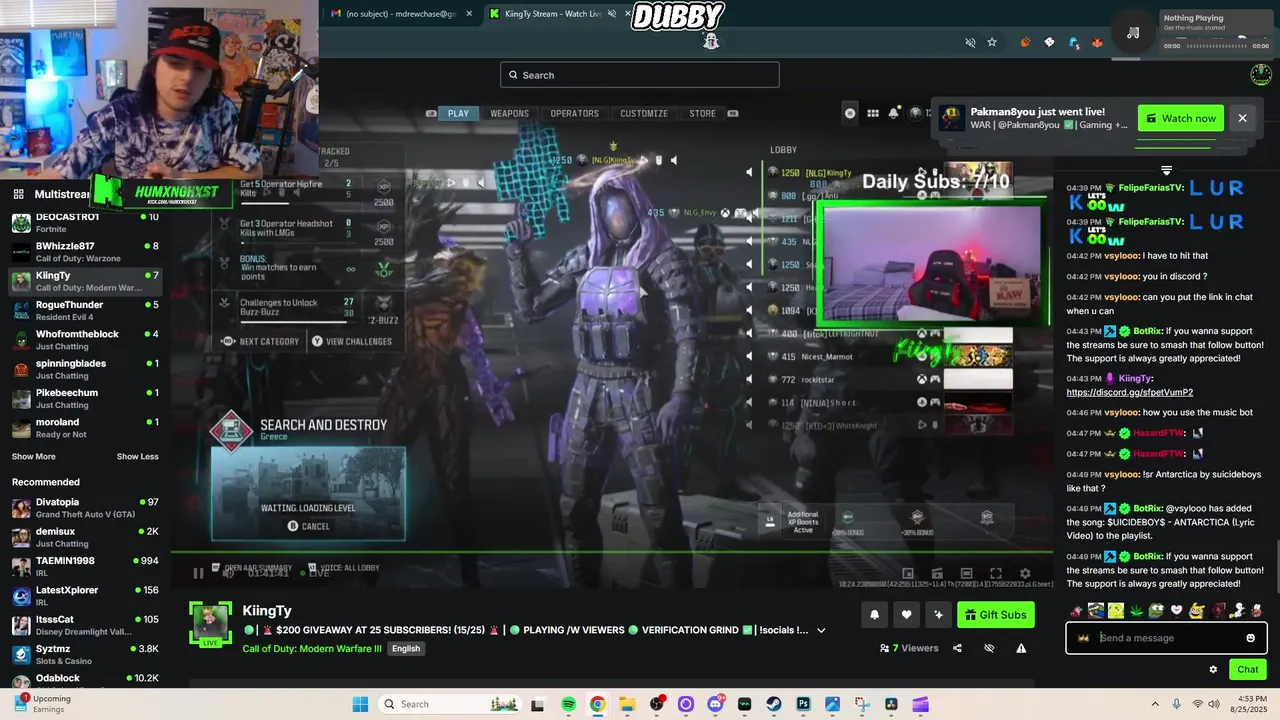
Task: Open Spotify from the taskbar
Action: pos(568,704)
